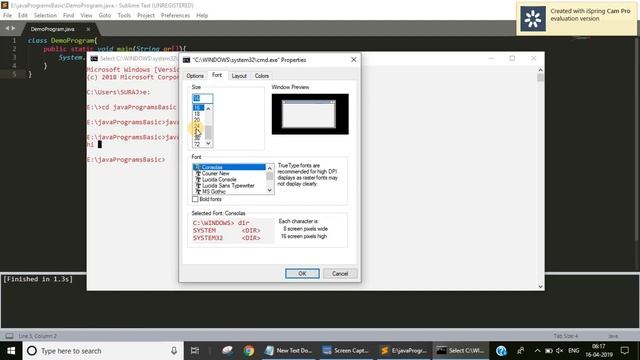Open the File menu in Sublime Text
640x360 pixels.
click(7, 15)
